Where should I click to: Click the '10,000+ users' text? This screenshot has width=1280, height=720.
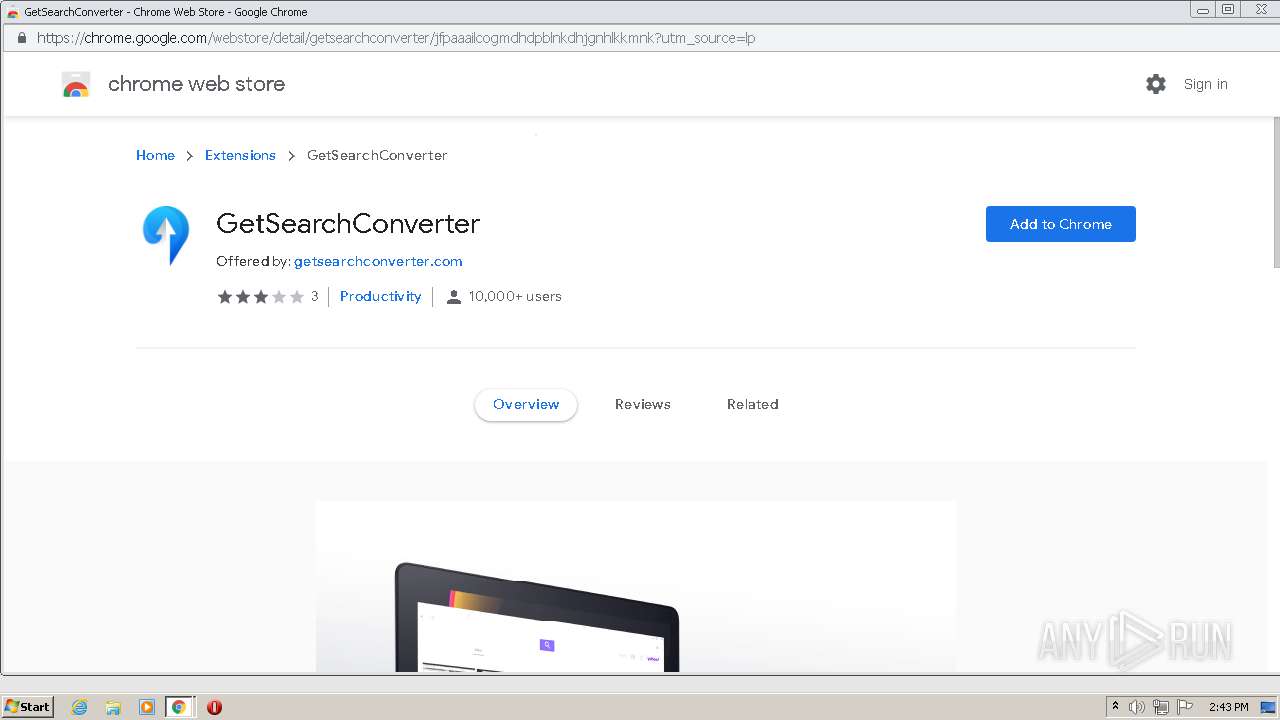515,296
